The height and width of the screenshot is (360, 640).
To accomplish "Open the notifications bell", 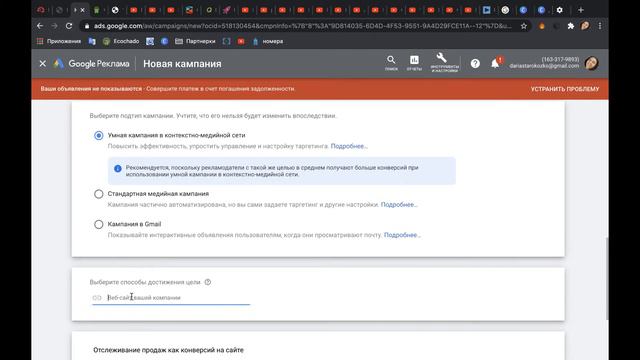I will click(x=495, y=64).
